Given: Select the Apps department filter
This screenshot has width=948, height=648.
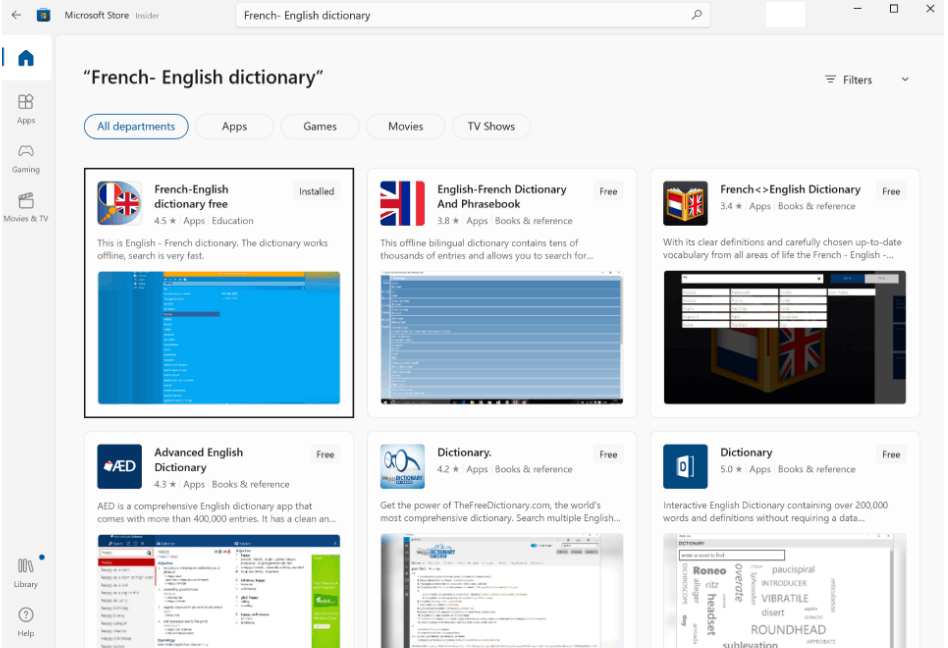Looking at the screenshot, I should [x=235, y=126].
